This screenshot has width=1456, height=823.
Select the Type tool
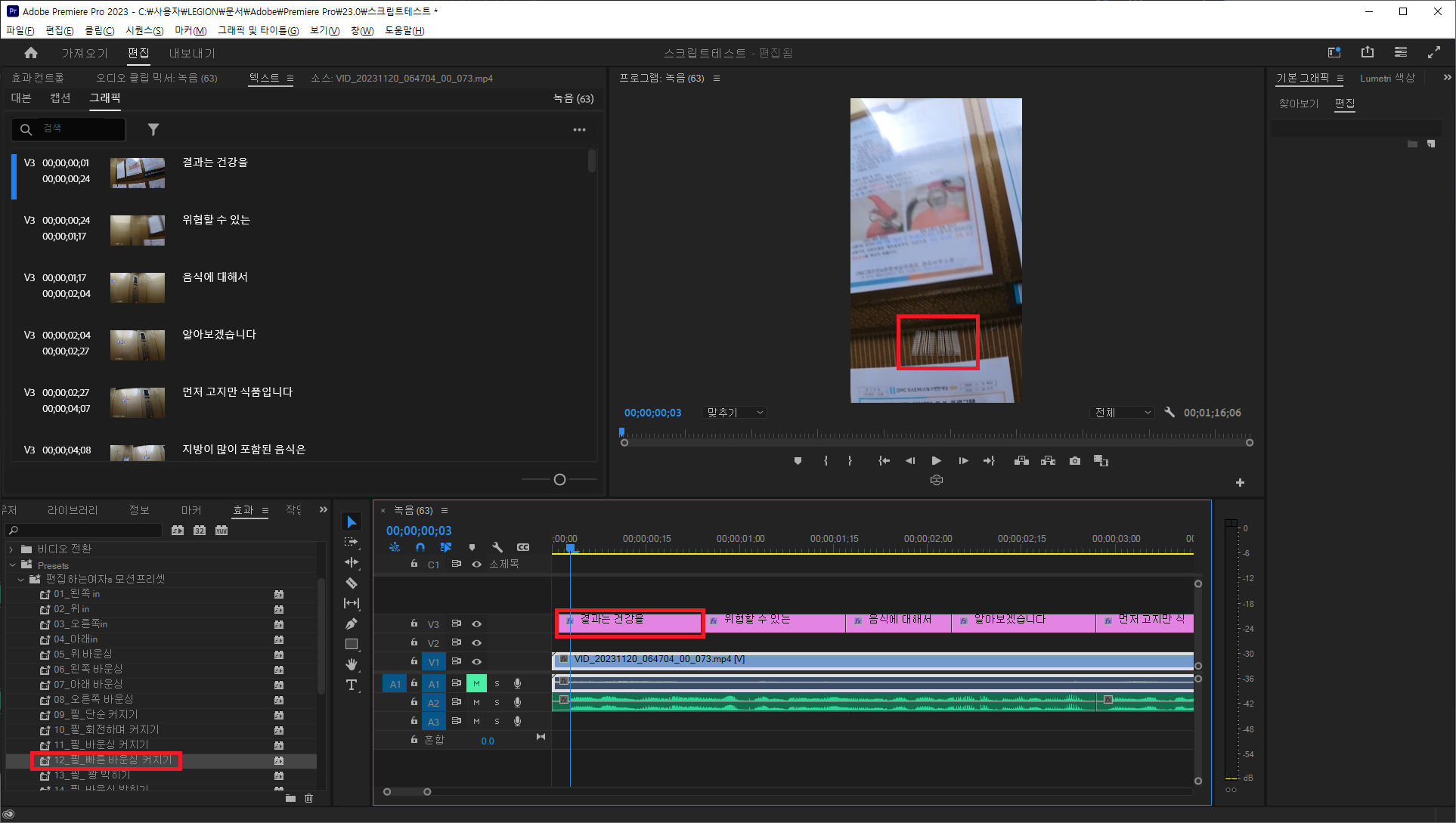352,685
